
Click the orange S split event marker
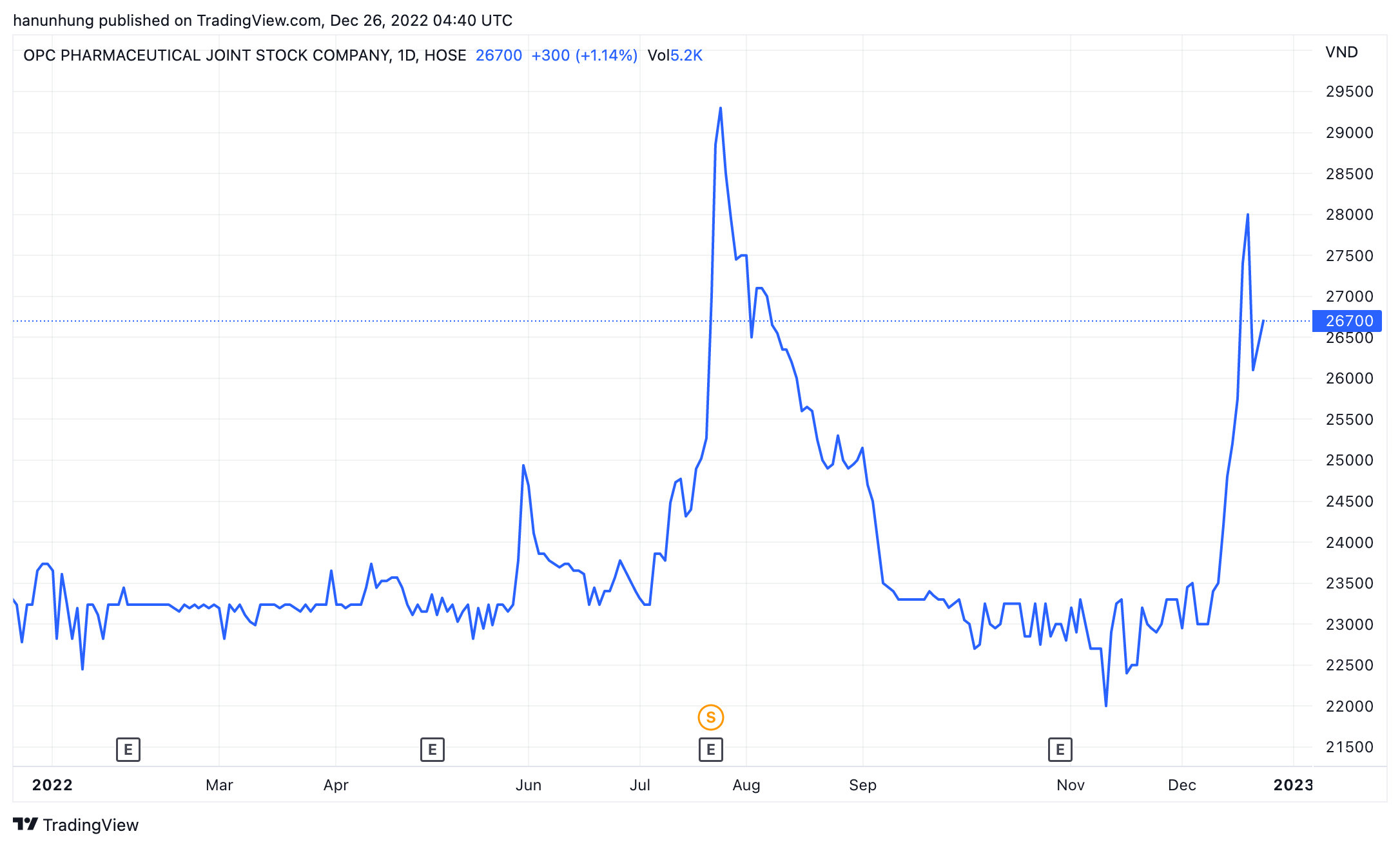click(x=711, y=717)
